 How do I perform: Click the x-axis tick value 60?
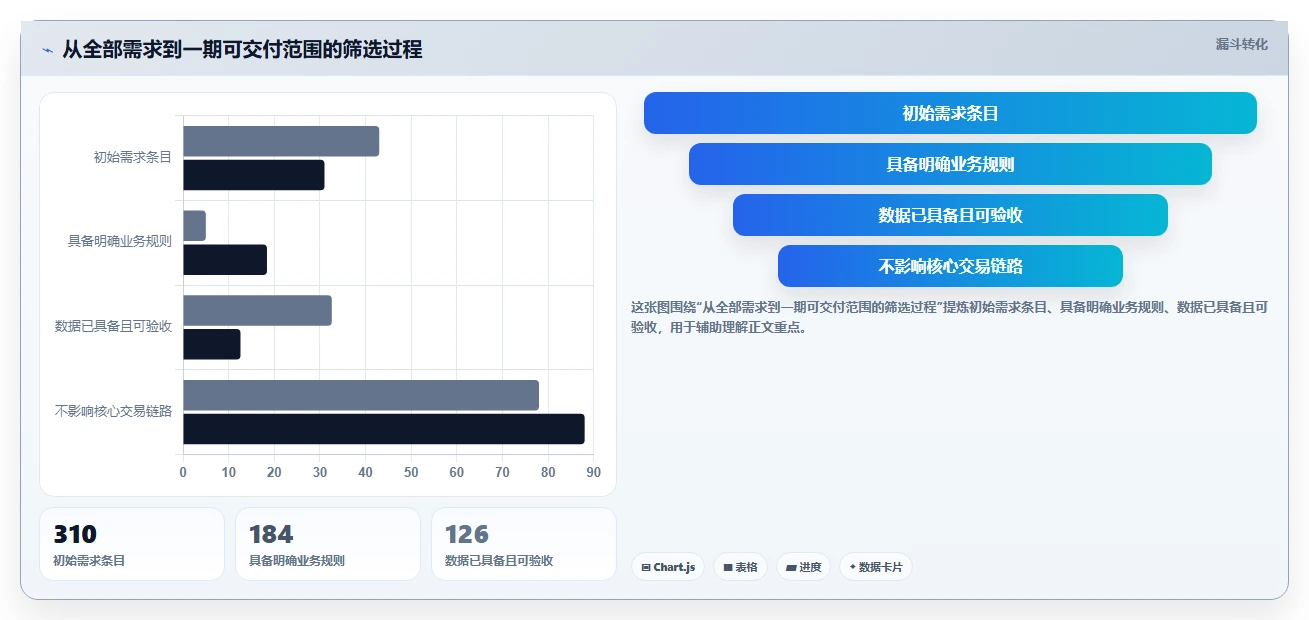pyautogui.click(x=457, y=473)
